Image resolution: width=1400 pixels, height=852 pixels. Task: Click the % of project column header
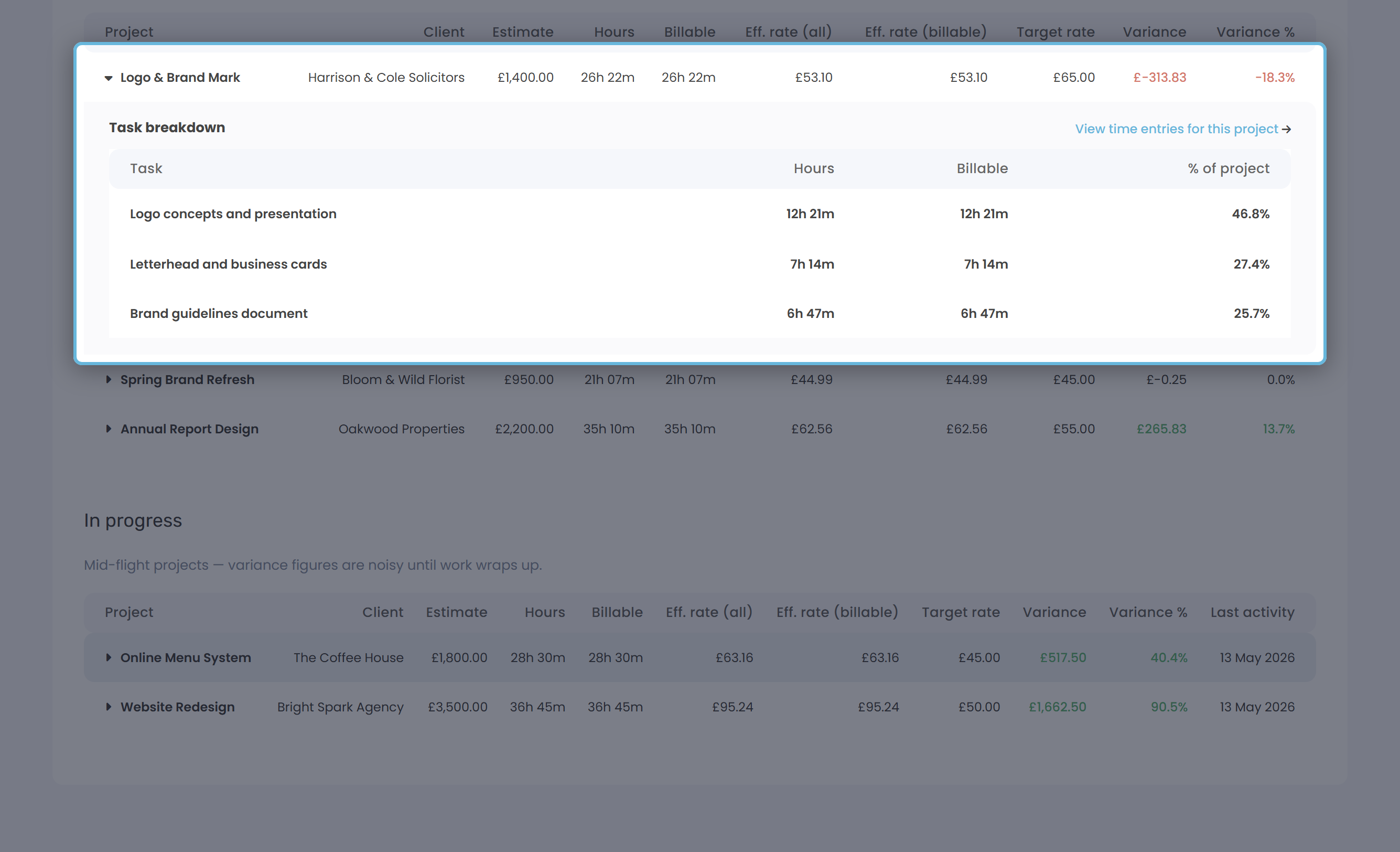click(1229, 168)
